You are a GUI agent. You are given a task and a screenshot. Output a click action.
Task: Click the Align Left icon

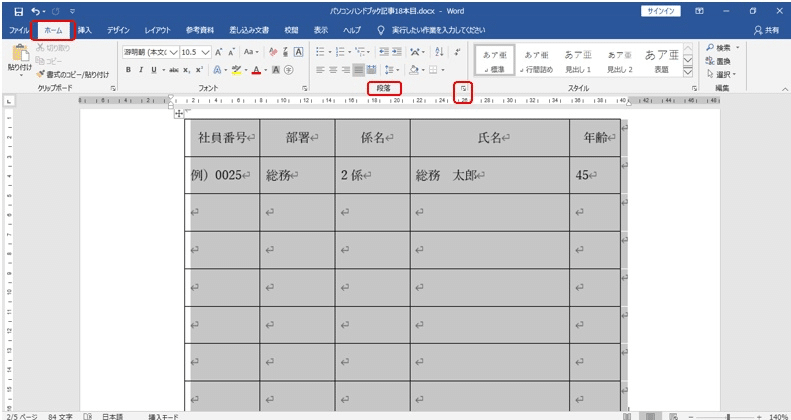click(x=320, y=70)
